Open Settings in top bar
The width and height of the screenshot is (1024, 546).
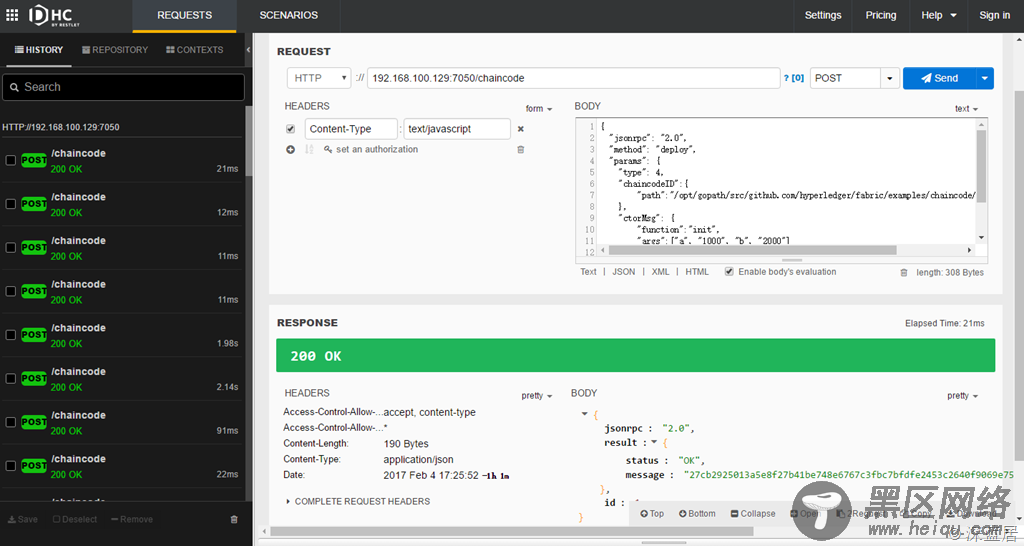[x=823, y=15]
